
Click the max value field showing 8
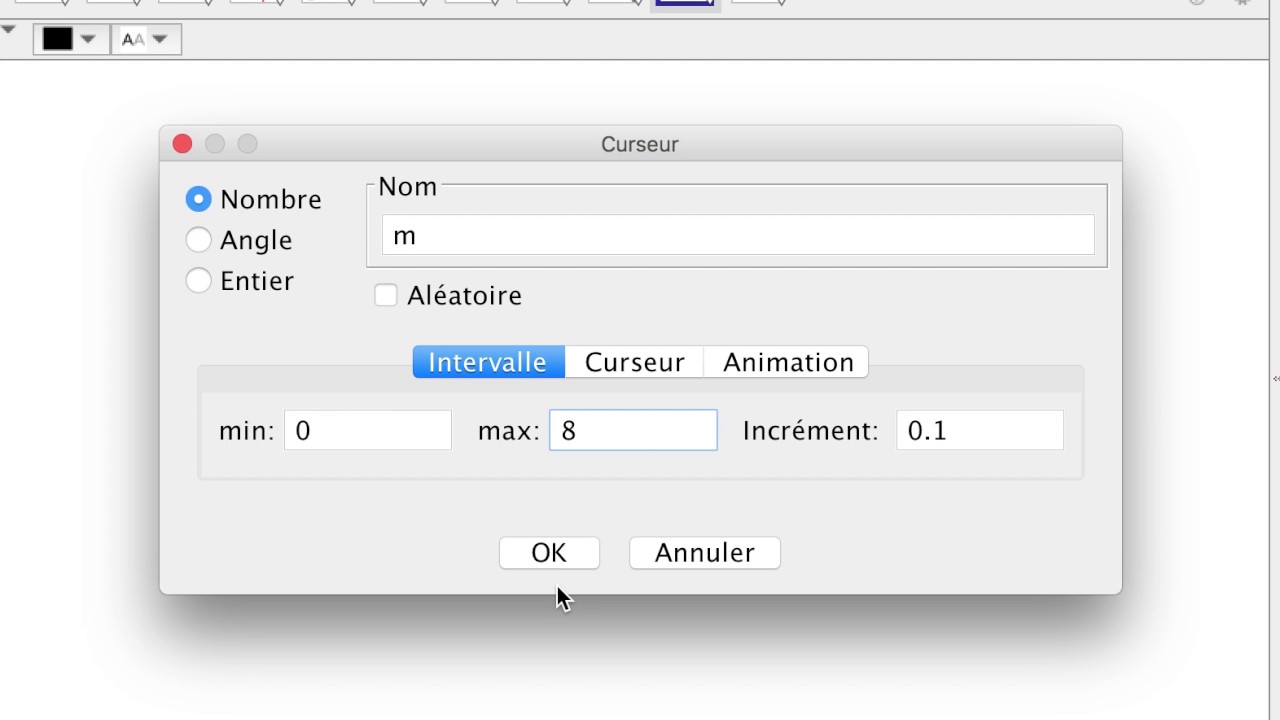tap(633, 431)
